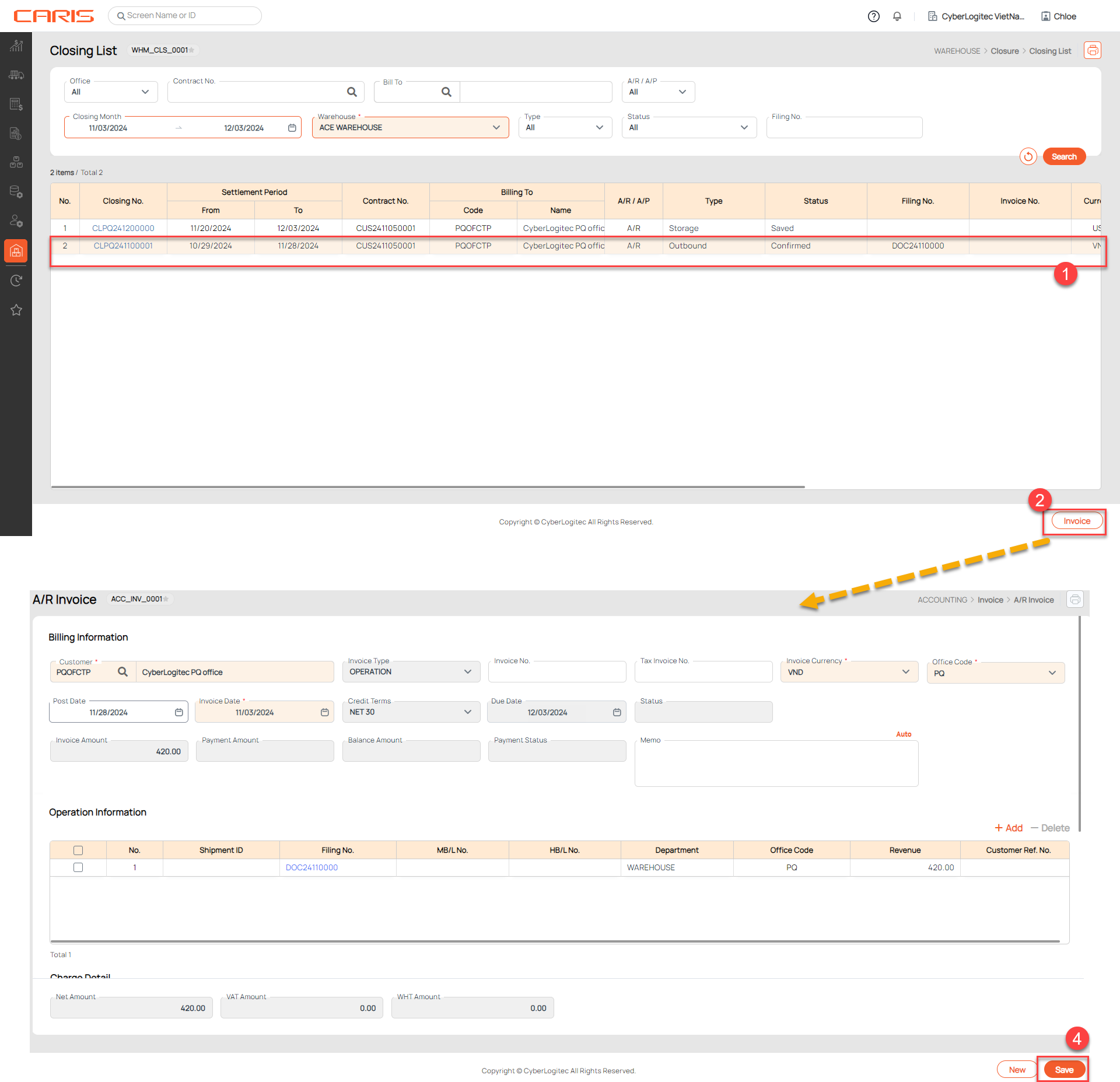Viewport: 1120px width, 1082px height.
Task: Click the print icon beside Closing List breadcrumb
Action: pos(1092,51)
